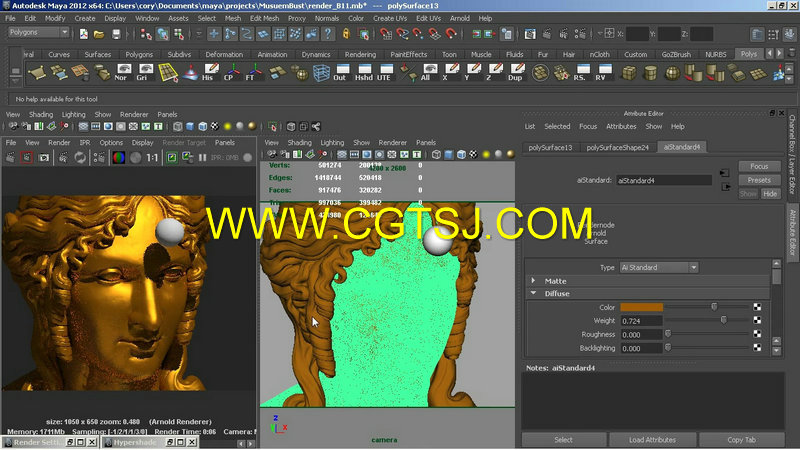Click the Hshd hypershade shelf icon
This screenshot has height=450, width=800.
364,72
